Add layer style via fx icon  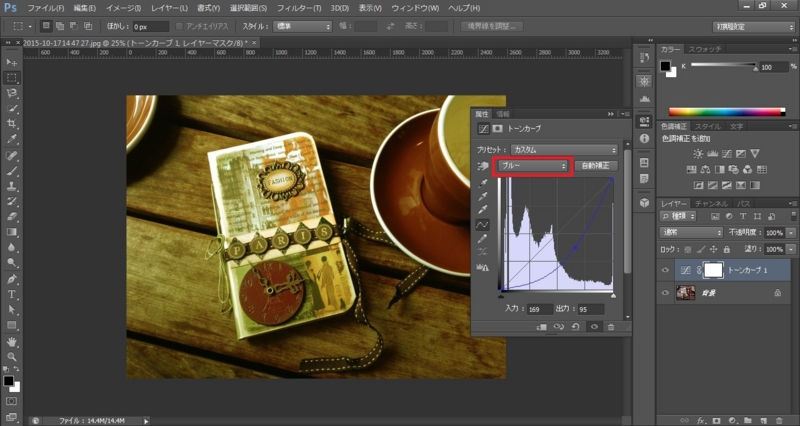(701, 420)
